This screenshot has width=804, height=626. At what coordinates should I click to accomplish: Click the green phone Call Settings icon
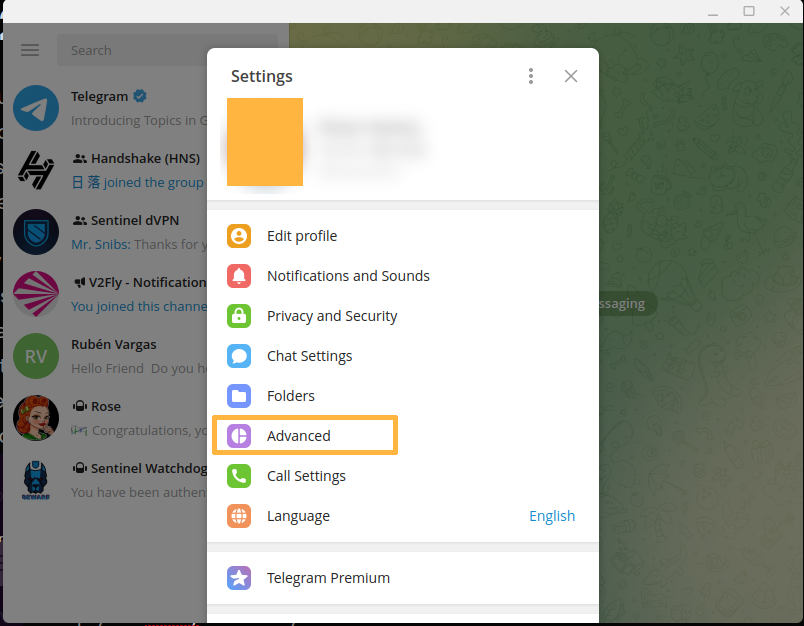click(239, 476)
